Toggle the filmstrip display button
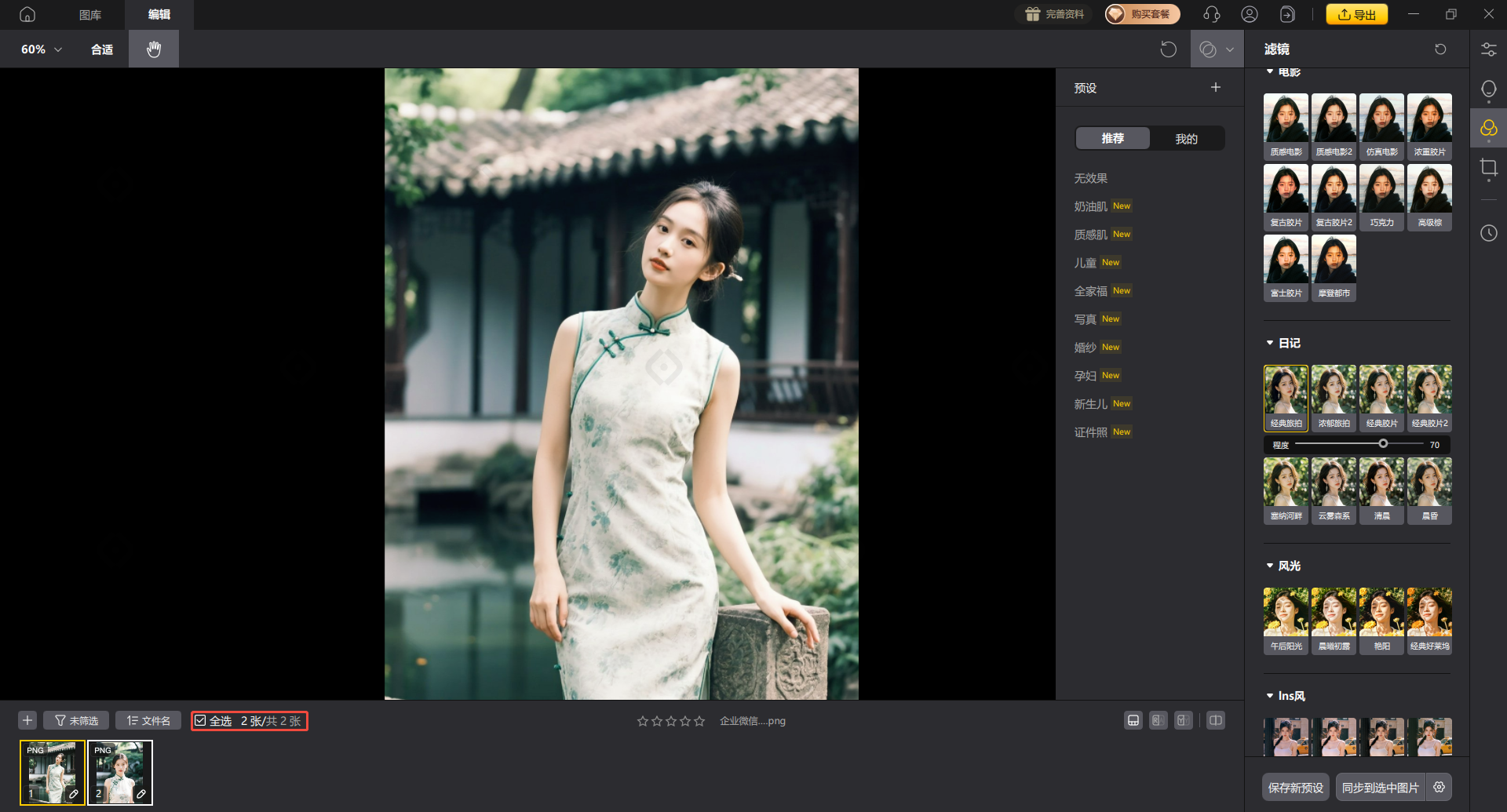This screenshot has height=812, width=1507. (x=1133, y=721)
